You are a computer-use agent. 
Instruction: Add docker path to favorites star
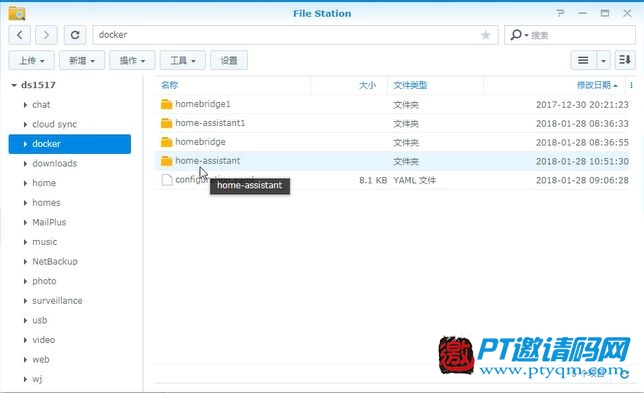pos(485,35)
